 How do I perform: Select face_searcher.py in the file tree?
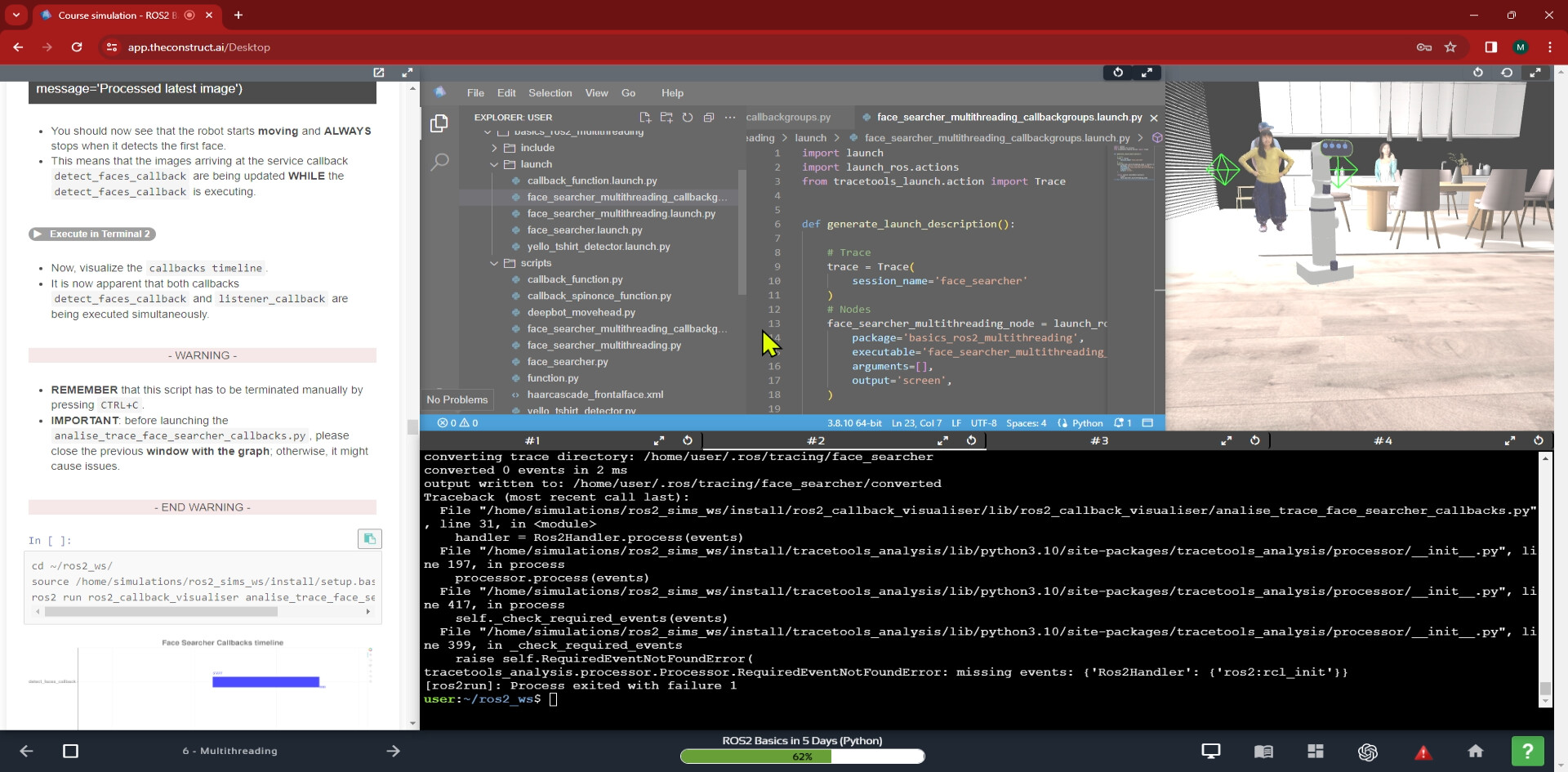click(x=569, y=362)
